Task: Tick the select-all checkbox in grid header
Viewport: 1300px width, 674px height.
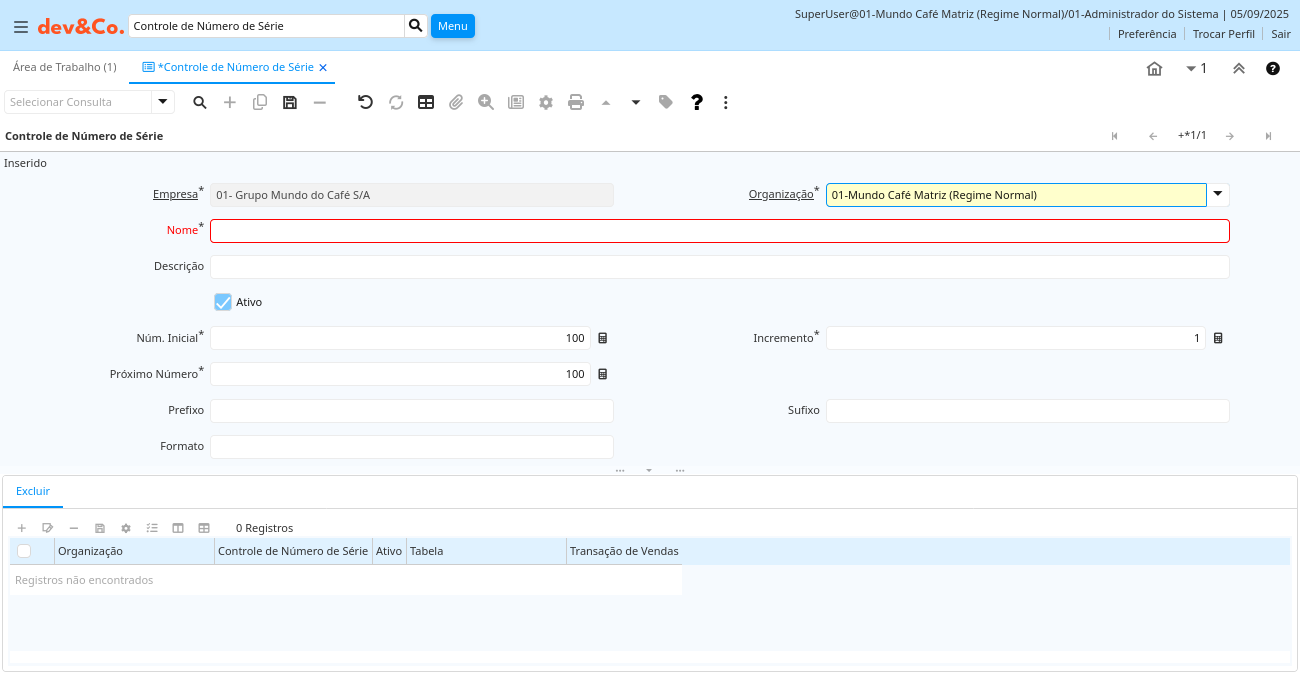Action: (24, 551)
